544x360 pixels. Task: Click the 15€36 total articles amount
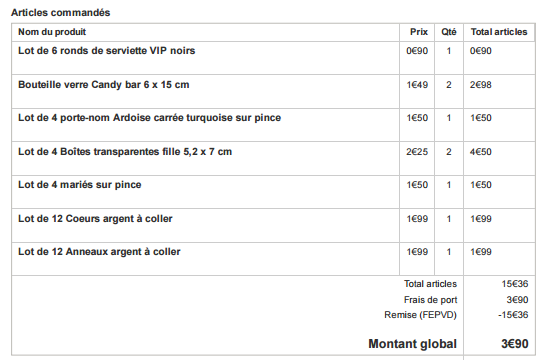point(515,284)
